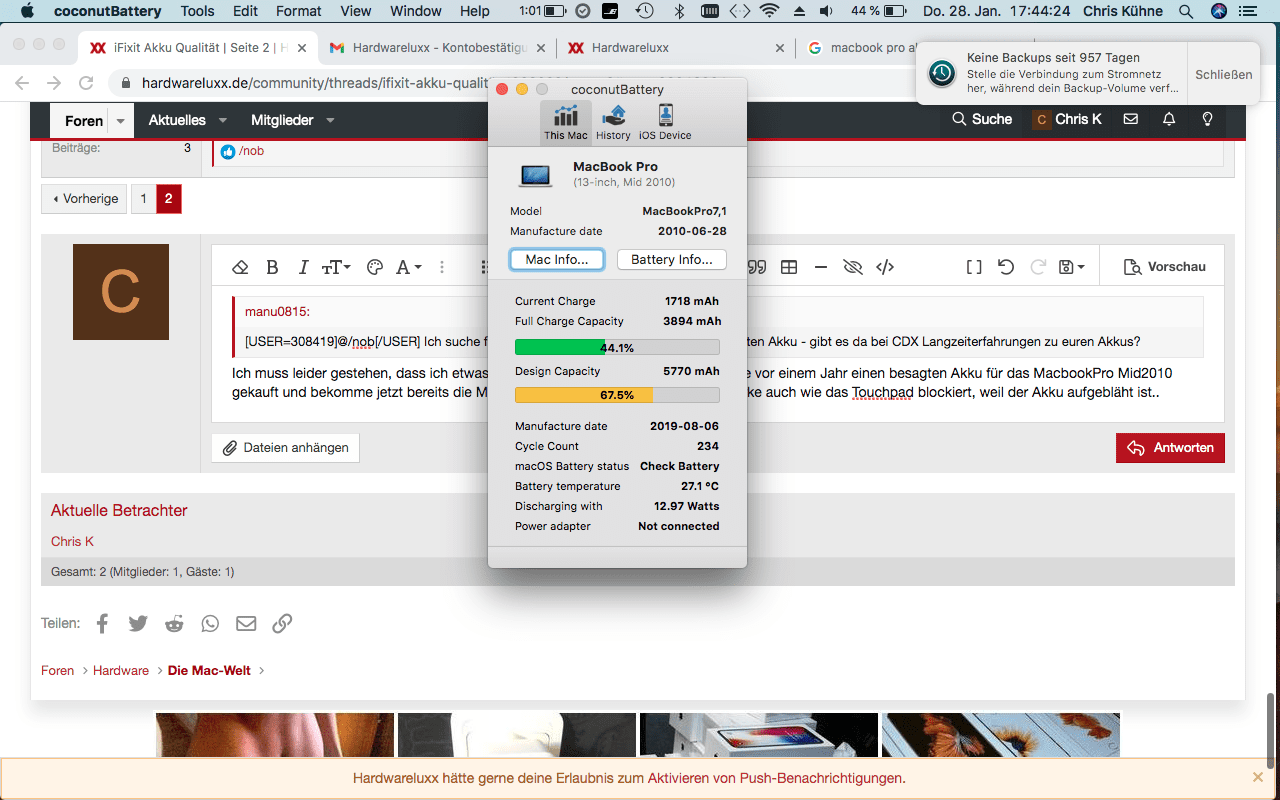Image resolution: width=1280 pixels, height=800 pixels.
Task: Go to page 1 of the thread
Action: click(x=143, y=198)
